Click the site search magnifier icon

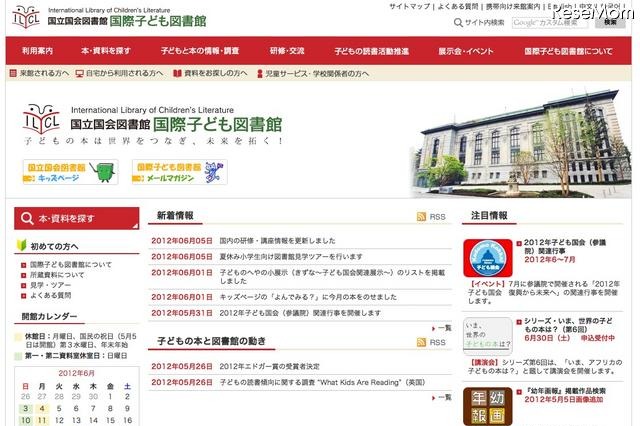pyautogui.click(x=458, y=23)
